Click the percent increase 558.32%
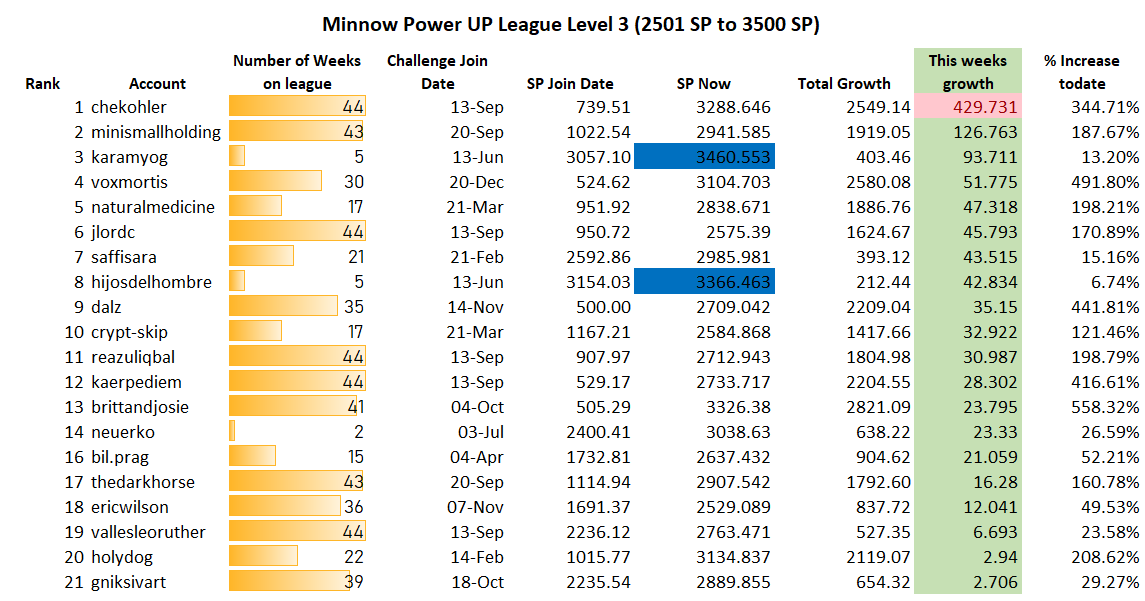The width and height of the screenshot is (1145, 601). point(1105,407)
